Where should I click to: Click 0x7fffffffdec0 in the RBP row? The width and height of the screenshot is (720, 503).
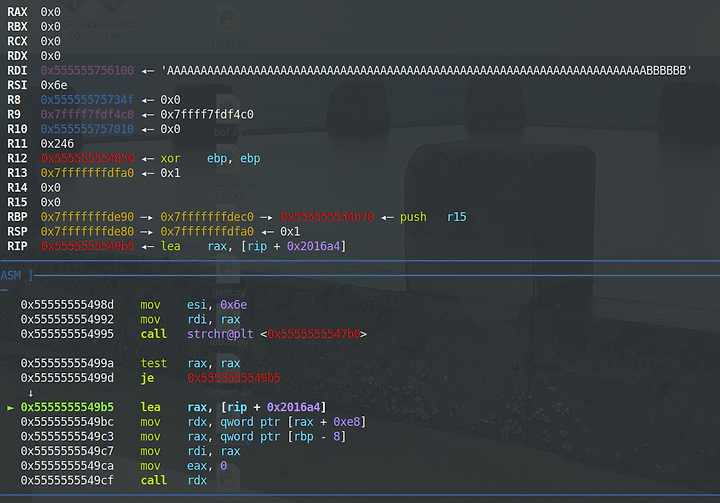pos(207,217)
